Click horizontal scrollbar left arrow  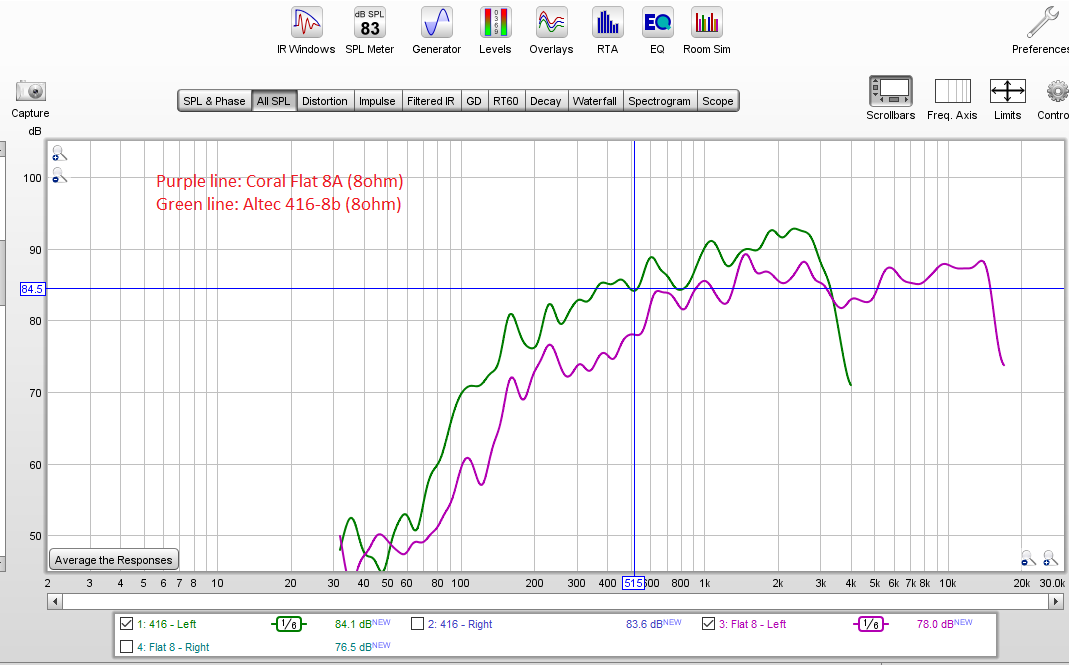56,602
